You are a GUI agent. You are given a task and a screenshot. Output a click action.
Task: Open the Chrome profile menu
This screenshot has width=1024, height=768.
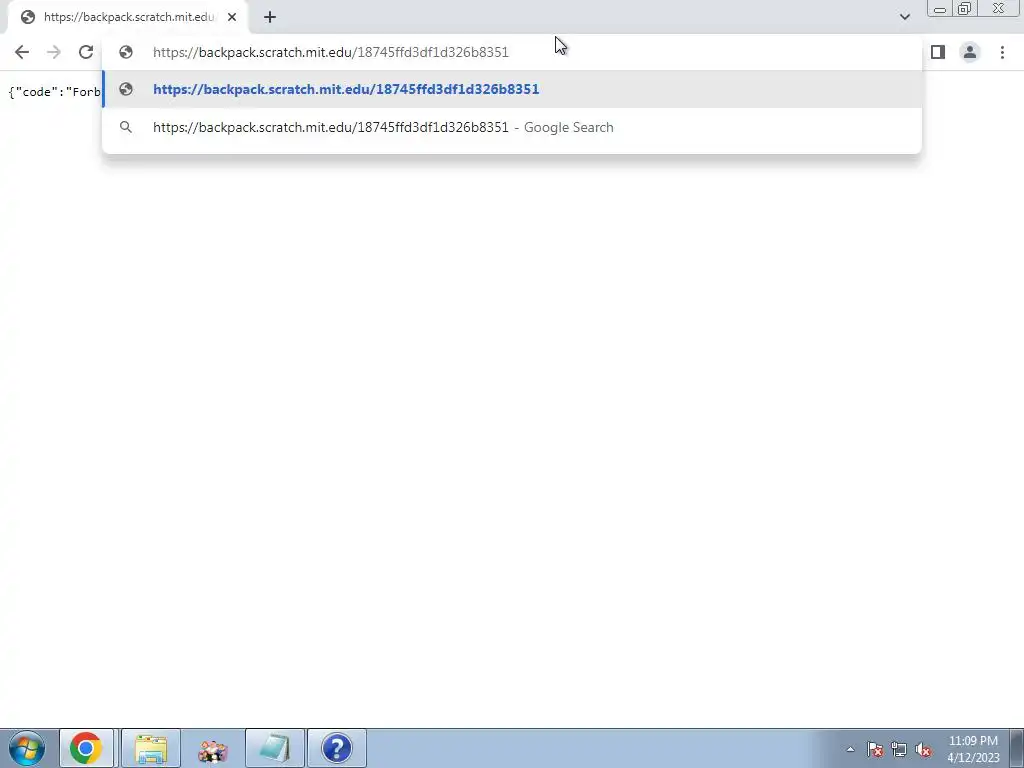click(970, 52)
